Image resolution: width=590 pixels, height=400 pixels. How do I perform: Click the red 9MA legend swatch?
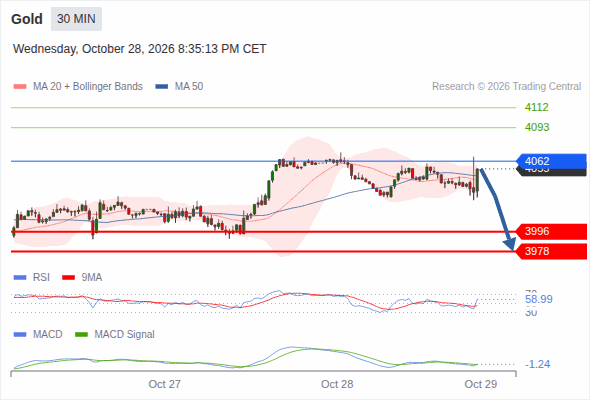[x=68, y=278]
